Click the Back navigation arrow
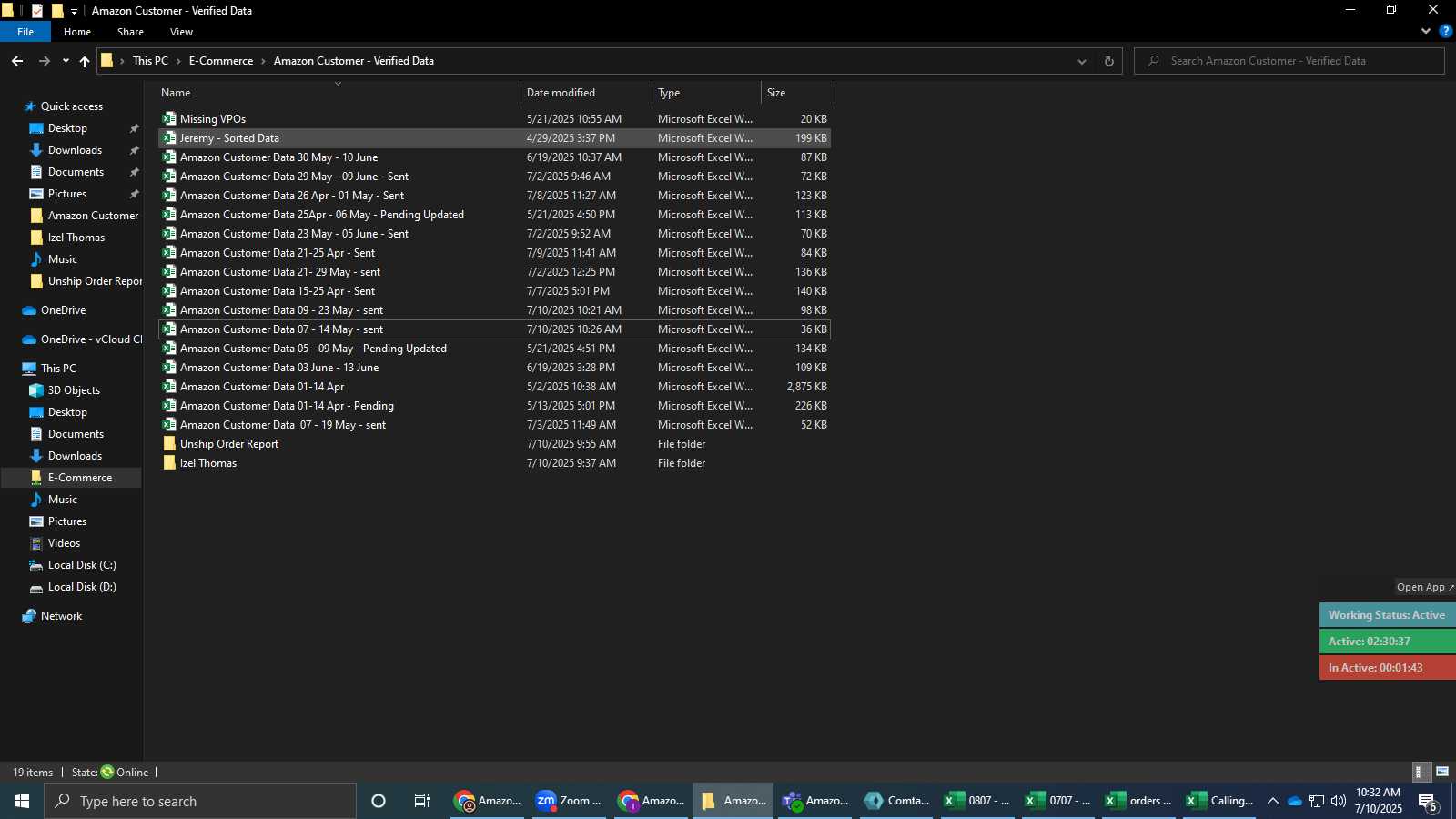Image resolution: width=1456 pixels, height=819 pixels. (x=17, y=61)
